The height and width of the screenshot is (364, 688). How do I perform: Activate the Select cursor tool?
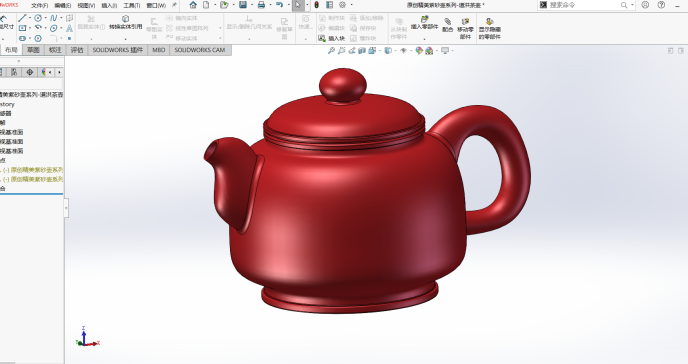(x=298, y=5)
